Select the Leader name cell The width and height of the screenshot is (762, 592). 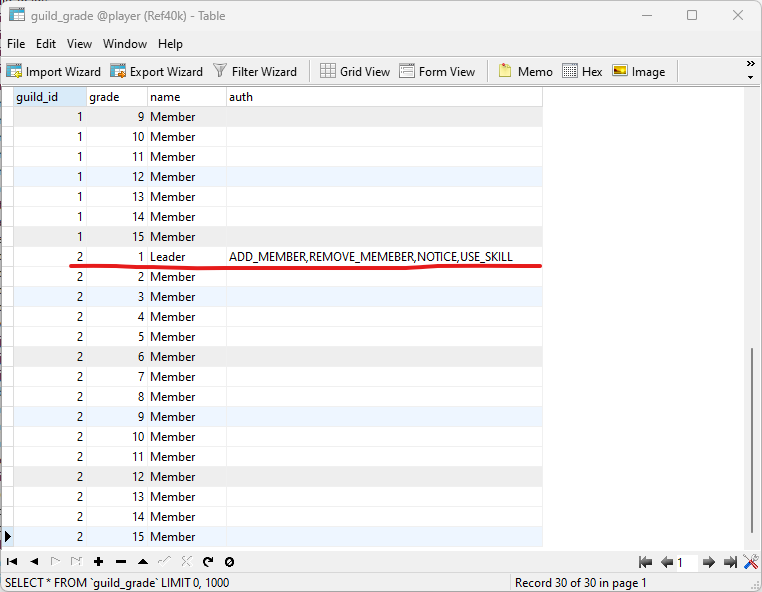(187, 257)
